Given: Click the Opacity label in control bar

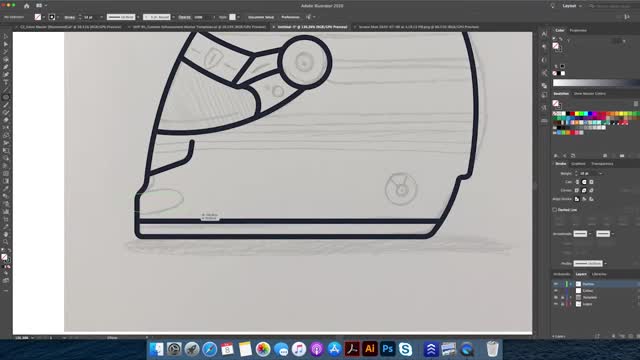Looking at the screenshot, I should coord(184,17).
